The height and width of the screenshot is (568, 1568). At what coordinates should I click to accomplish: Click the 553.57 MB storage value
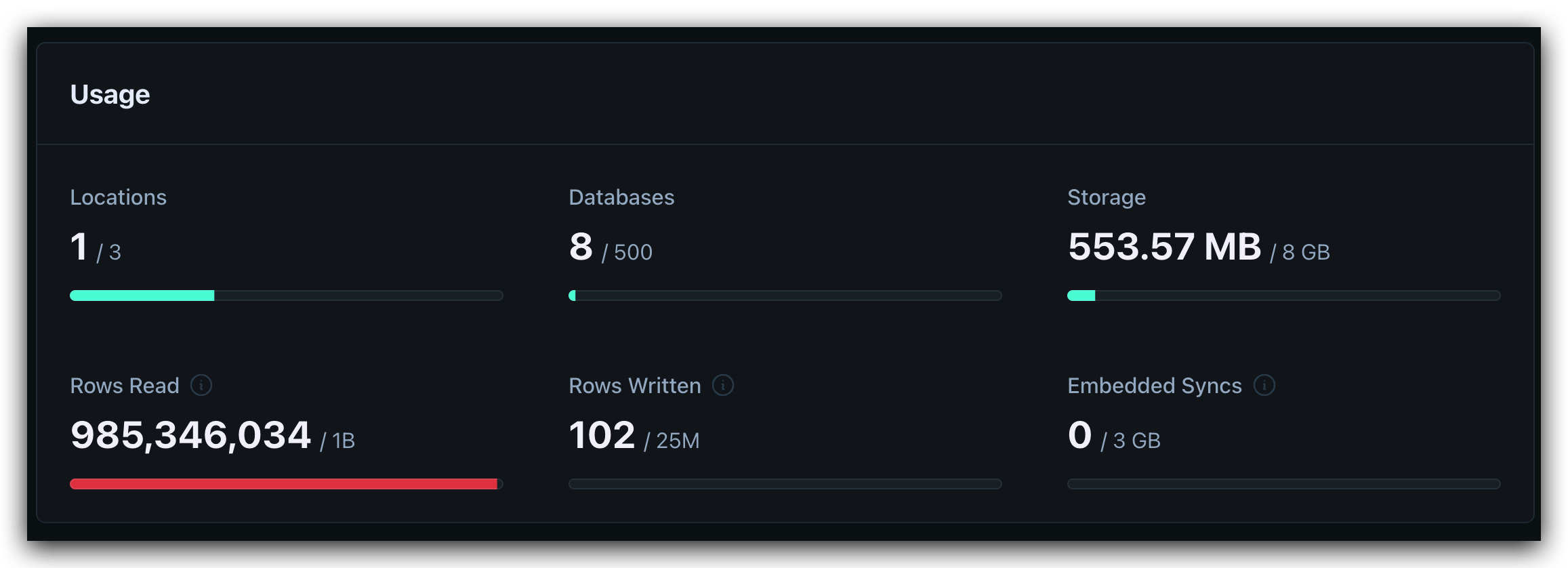(1165, 247)
